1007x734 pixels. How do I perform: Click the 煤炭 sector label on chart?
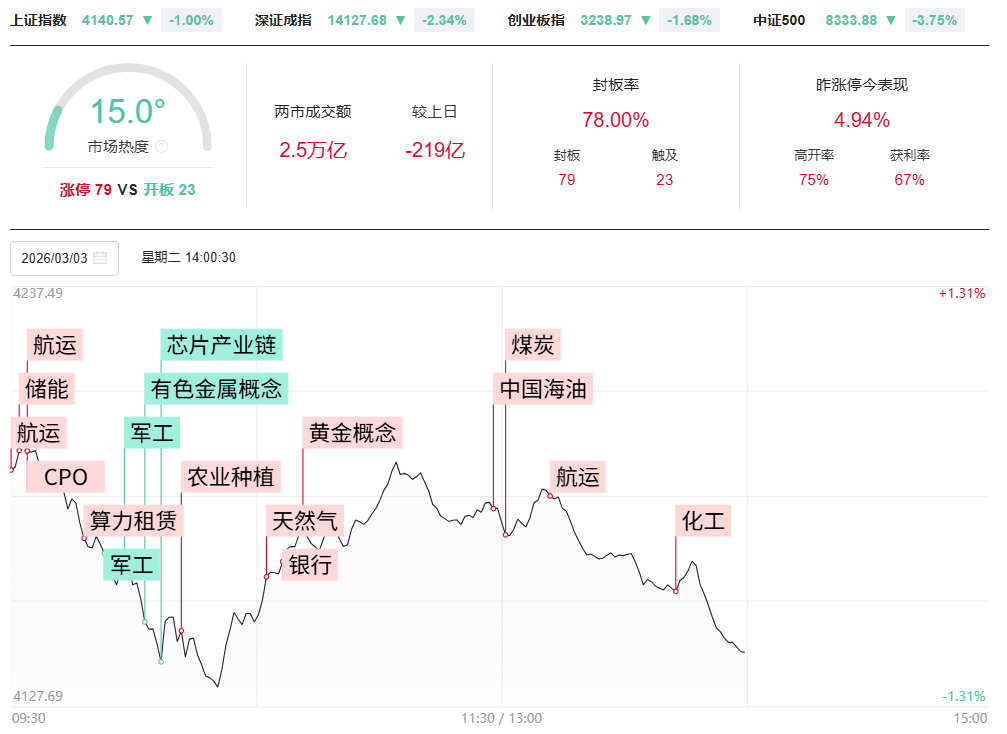(532, 345)
